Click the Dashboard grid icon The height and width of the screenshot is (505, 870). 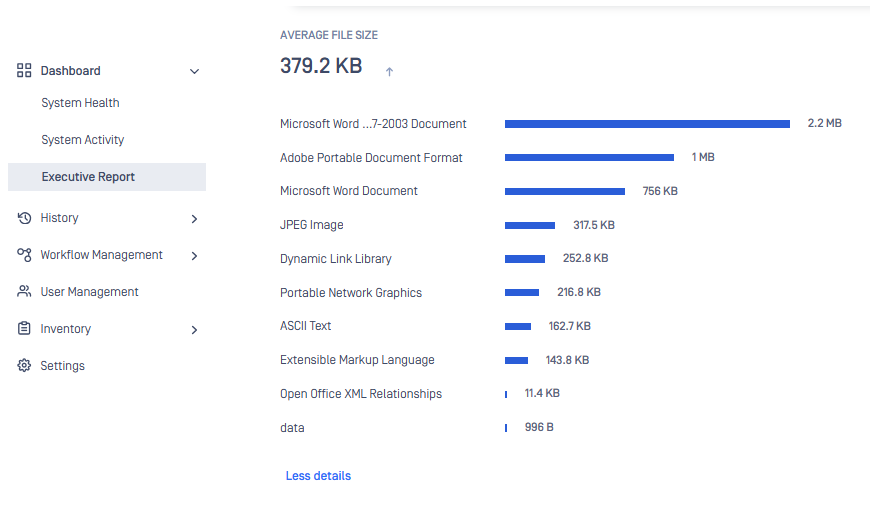tap(25, 71)
